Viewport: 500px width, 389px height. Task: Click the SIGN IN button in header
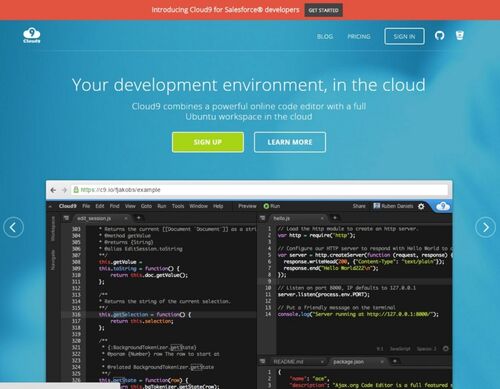(404, 36)
